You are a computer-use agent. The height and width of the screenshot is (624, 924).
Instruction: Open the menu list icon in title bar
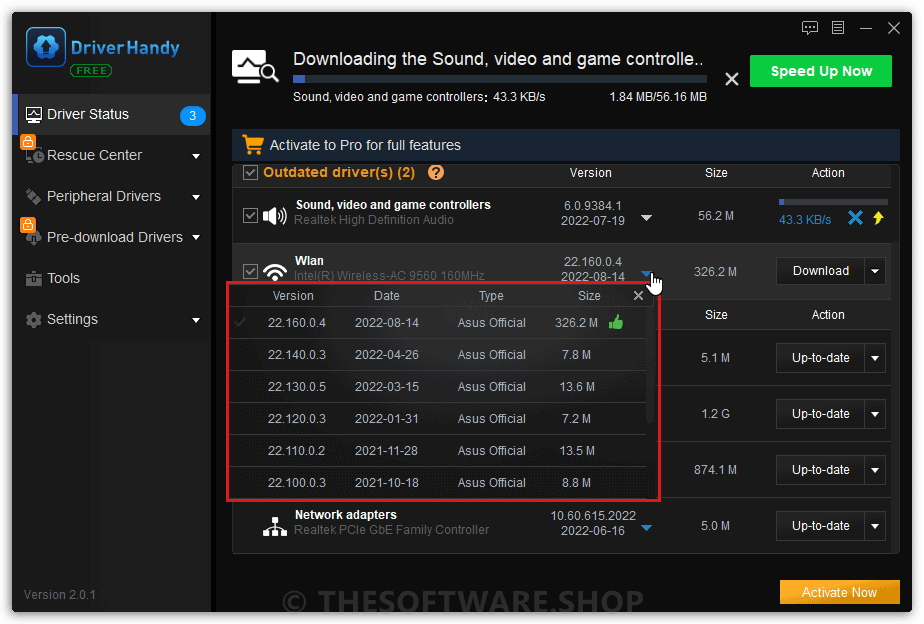(838, 28)
